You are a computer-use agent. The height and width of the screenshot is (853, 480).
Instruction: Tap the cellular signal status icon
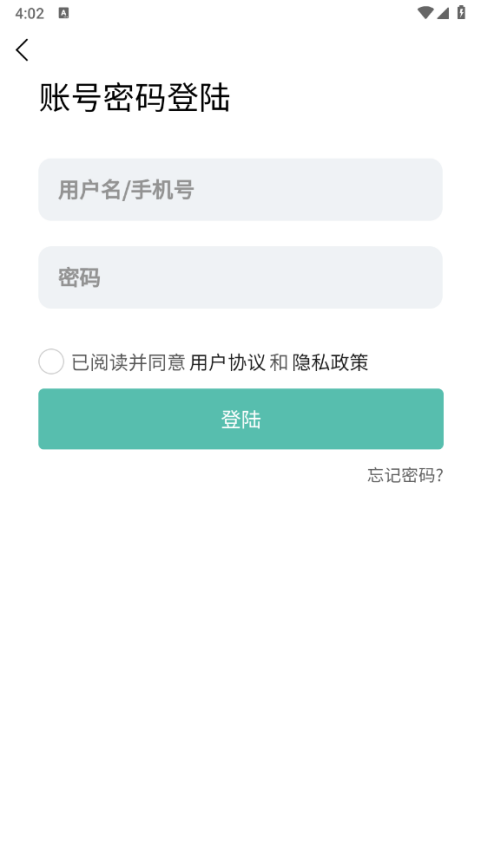click(443, 13)
